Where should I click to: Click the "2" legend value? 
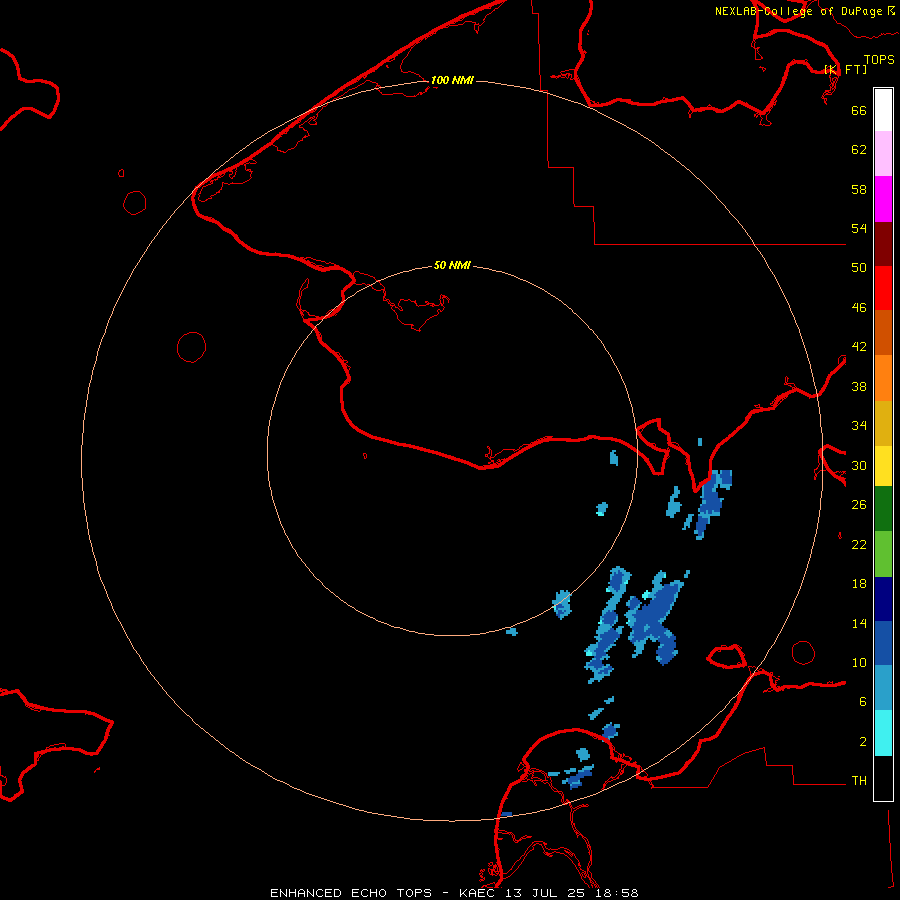tap(863, 742)
